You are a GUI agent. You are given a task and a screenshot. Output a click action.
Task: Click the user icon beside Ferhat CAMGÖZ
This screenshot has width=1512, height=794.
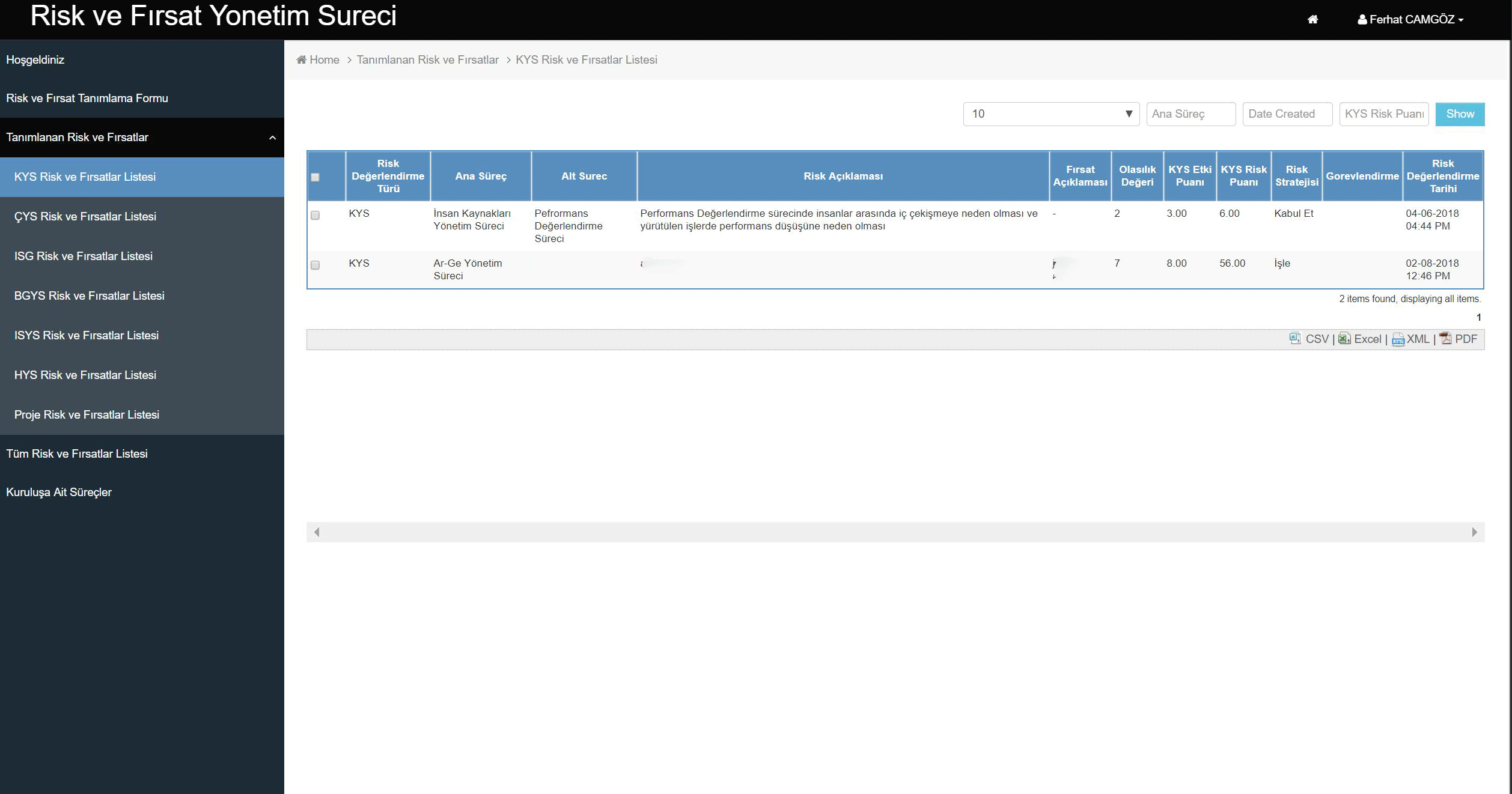coord(1362,20)
